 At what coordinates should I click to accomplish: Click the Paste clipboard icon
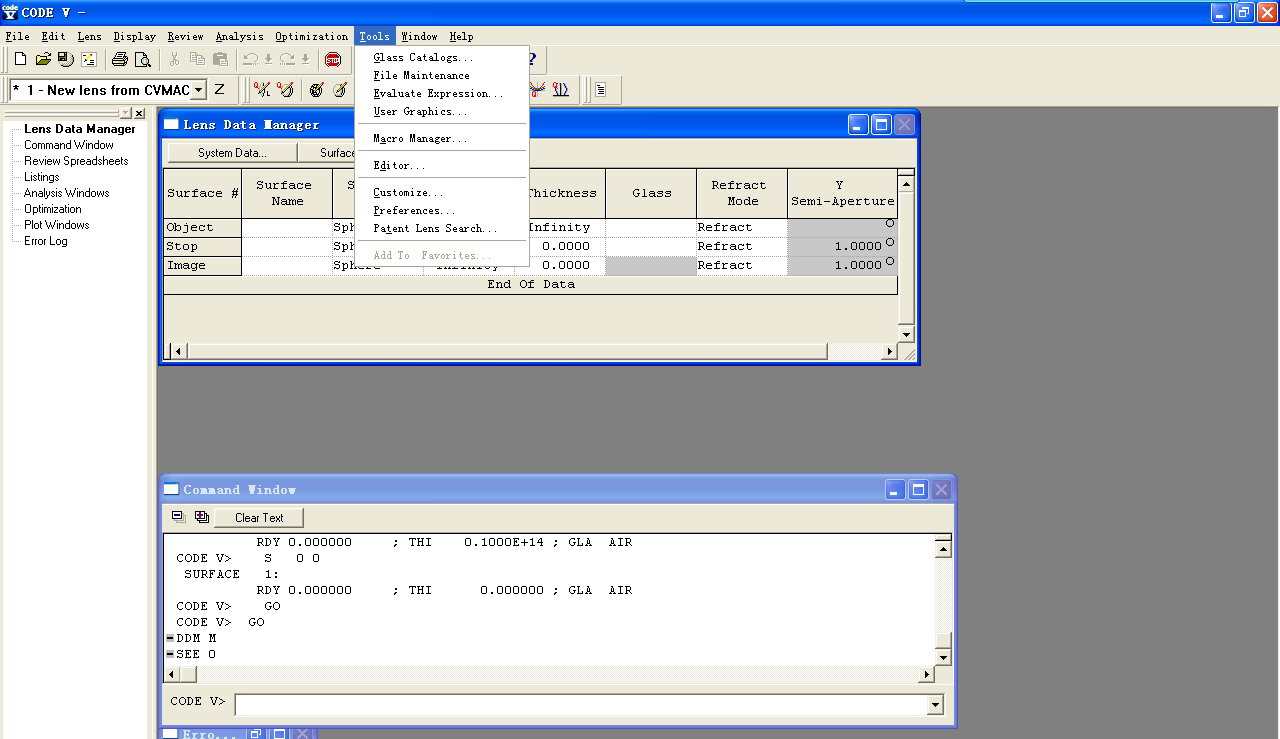click(x=220, y=59)
